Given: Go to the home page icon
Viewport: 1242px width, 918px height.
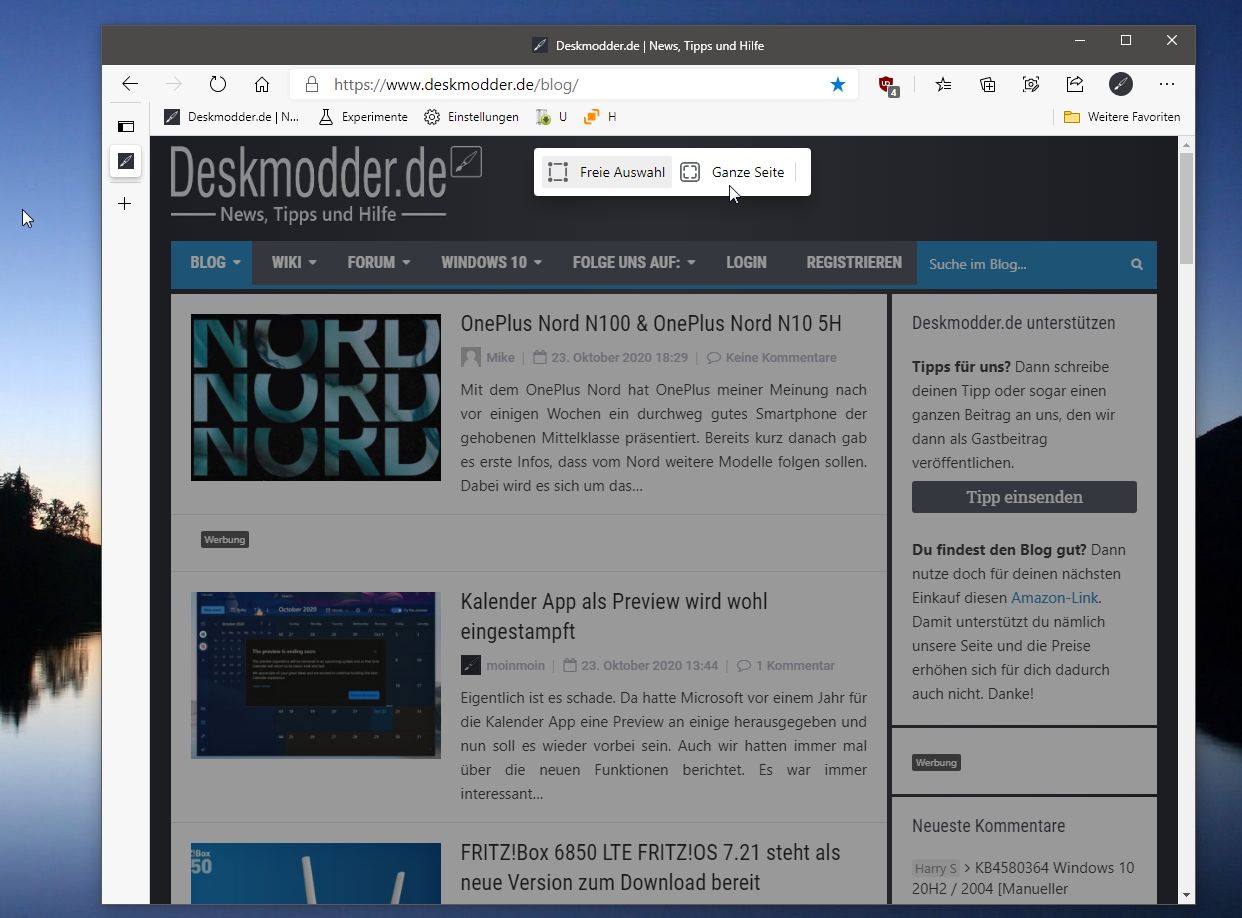Looking at the screenshot, I should click(x=262, y=85).
